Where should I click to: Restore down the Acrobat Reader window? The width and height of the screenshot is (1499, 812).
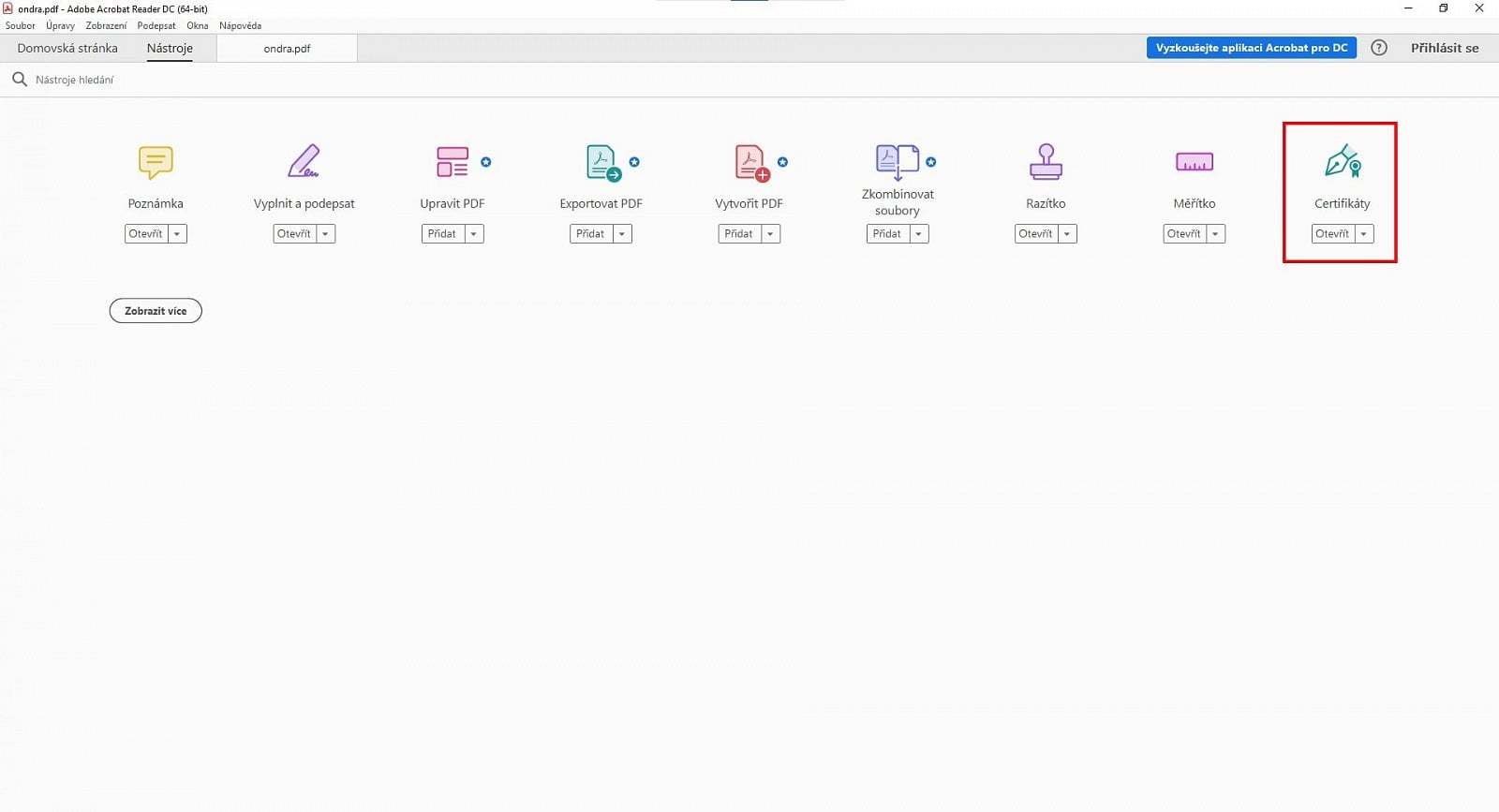(x=1444, y=8)
